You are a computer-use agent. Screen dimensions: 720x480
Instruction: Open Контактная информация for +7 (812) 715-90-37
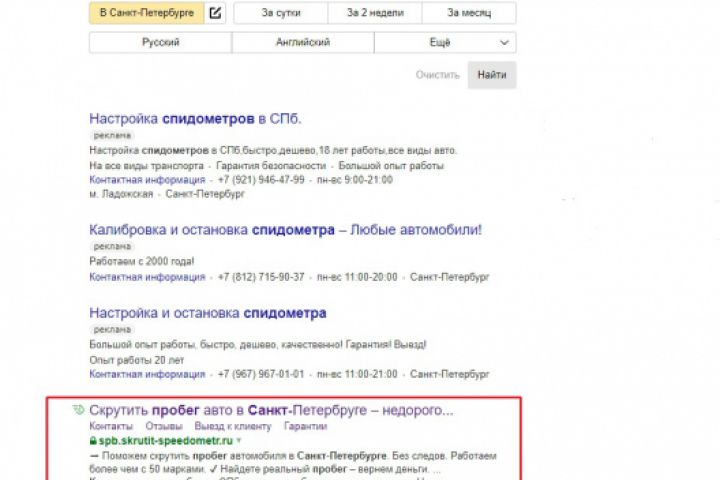click(147, 277)
